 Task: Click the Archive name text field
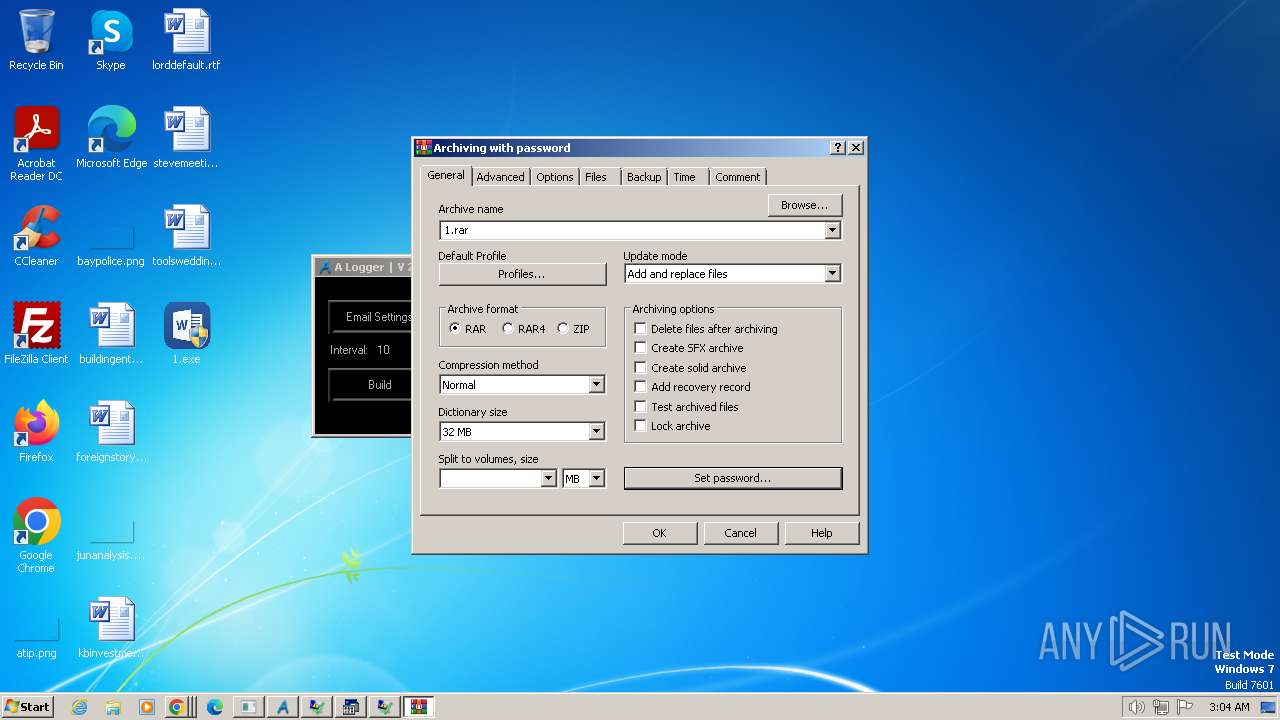[x=632, y=231]
